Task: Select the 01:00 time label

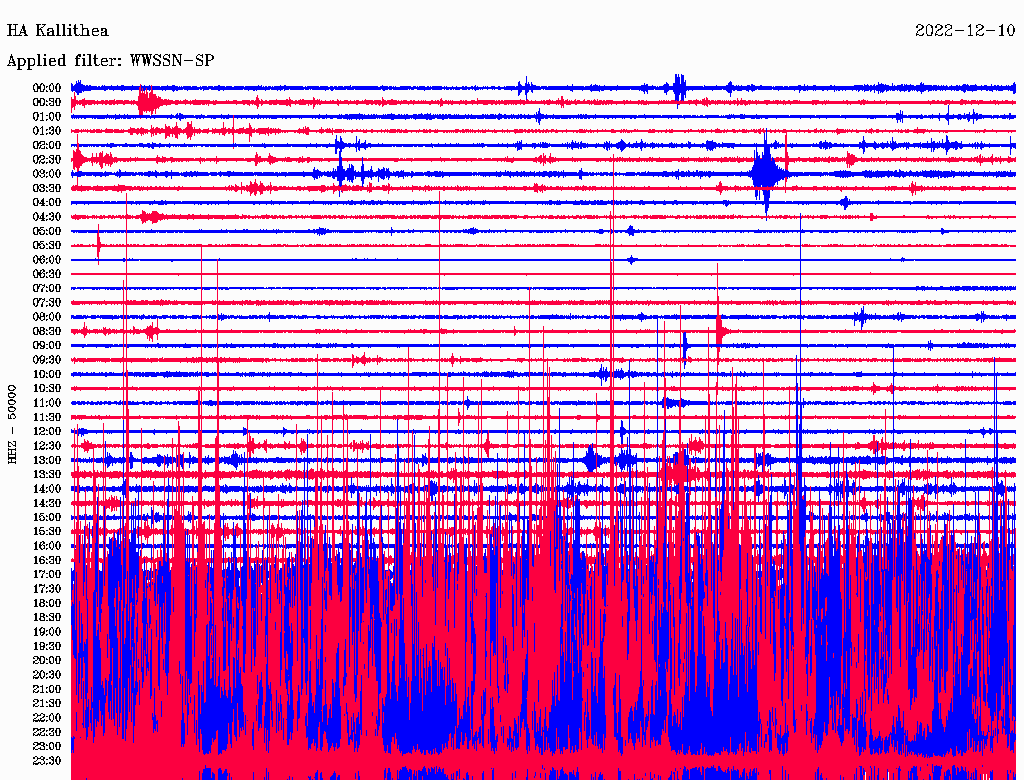Action: [47, 116]
